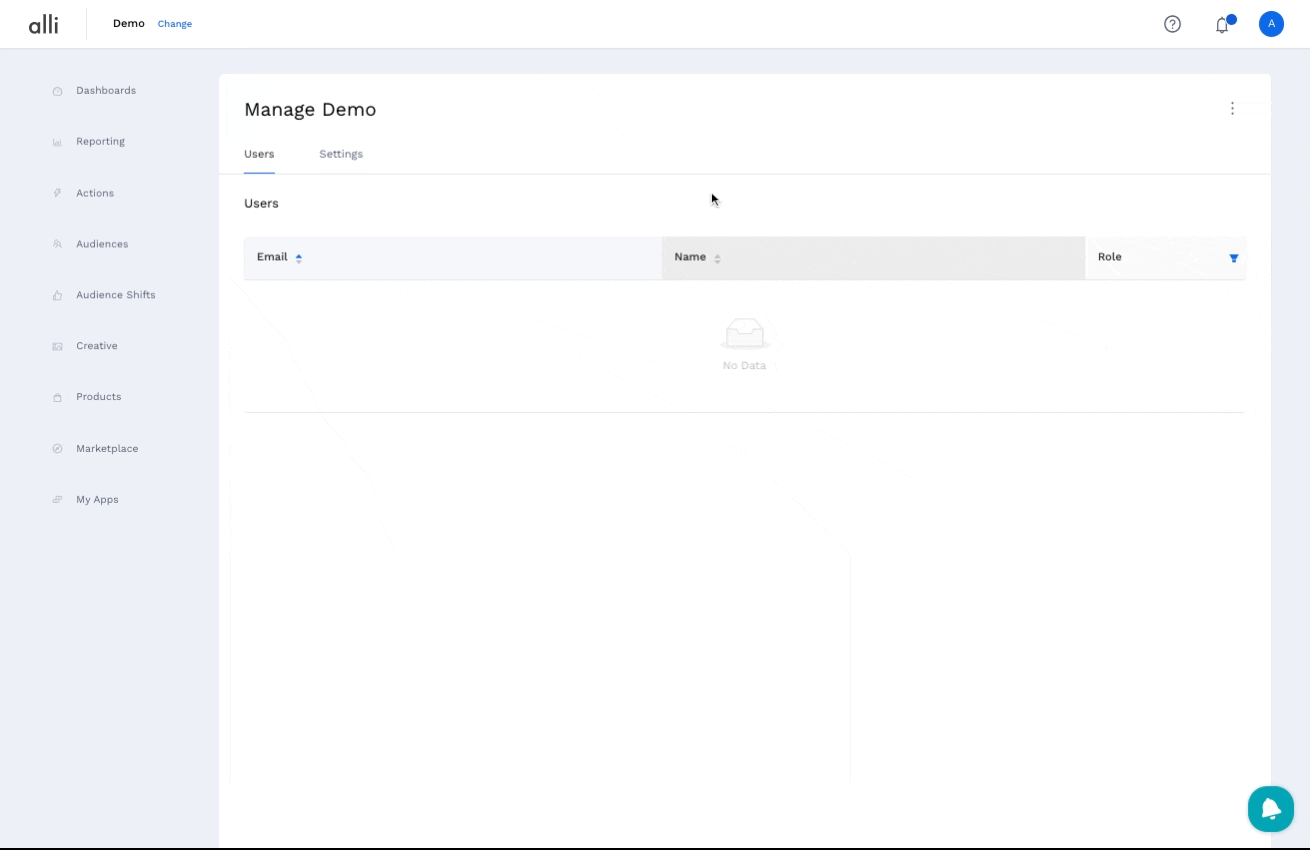The width and height of the screenshot is (1310, 850).
Task: Click the teal floating bell widget
Action: click(x=1270, y=808)
